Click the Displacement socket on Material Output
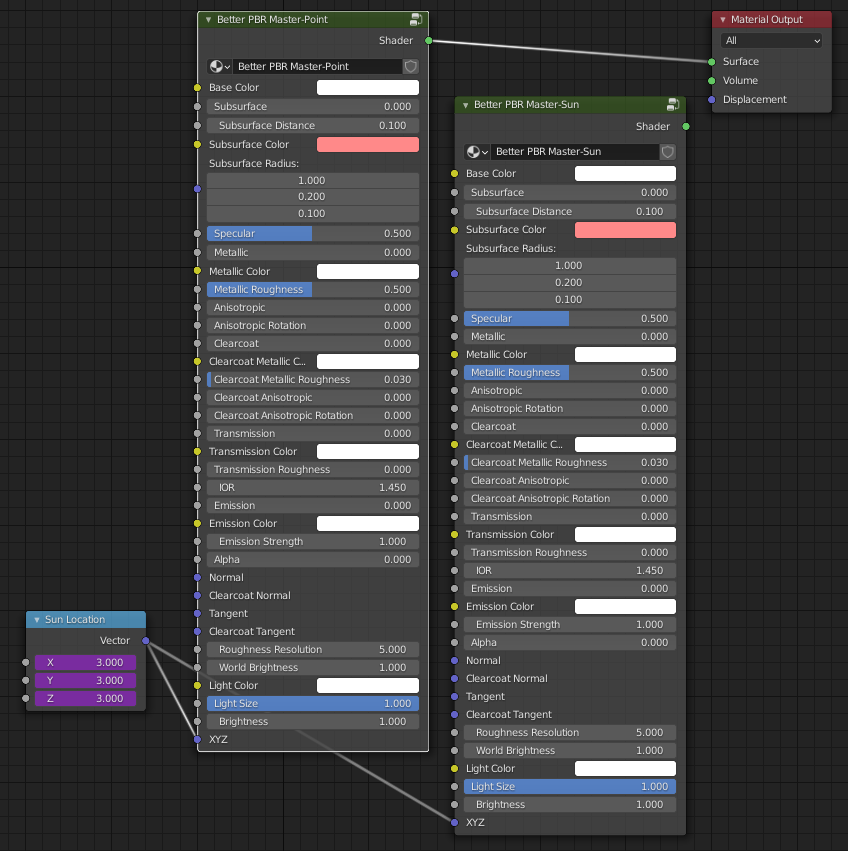 (x=714, y=99)
